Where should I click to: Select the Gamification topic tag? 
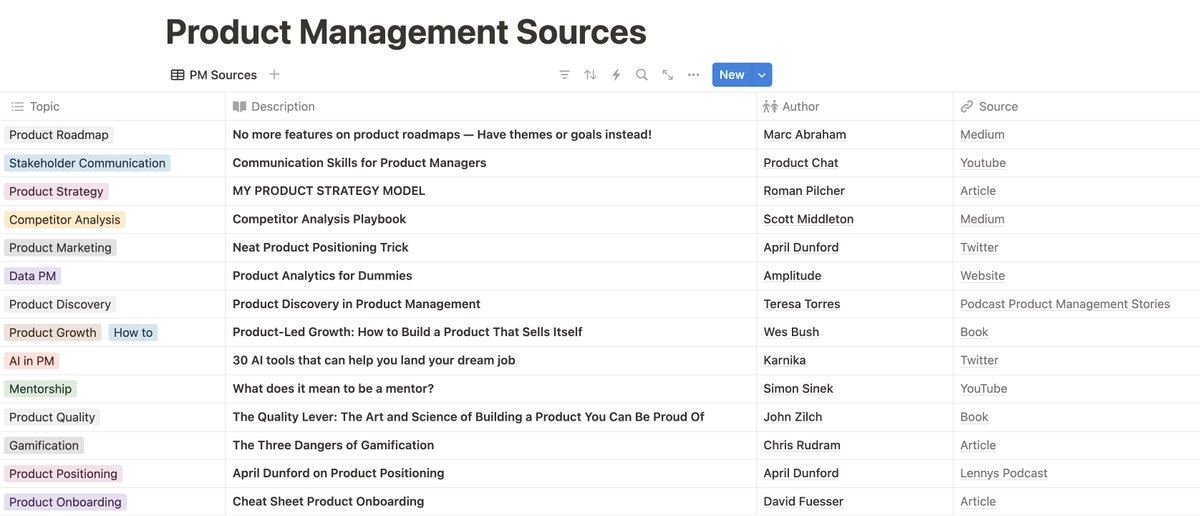click(x=44, y=445)
